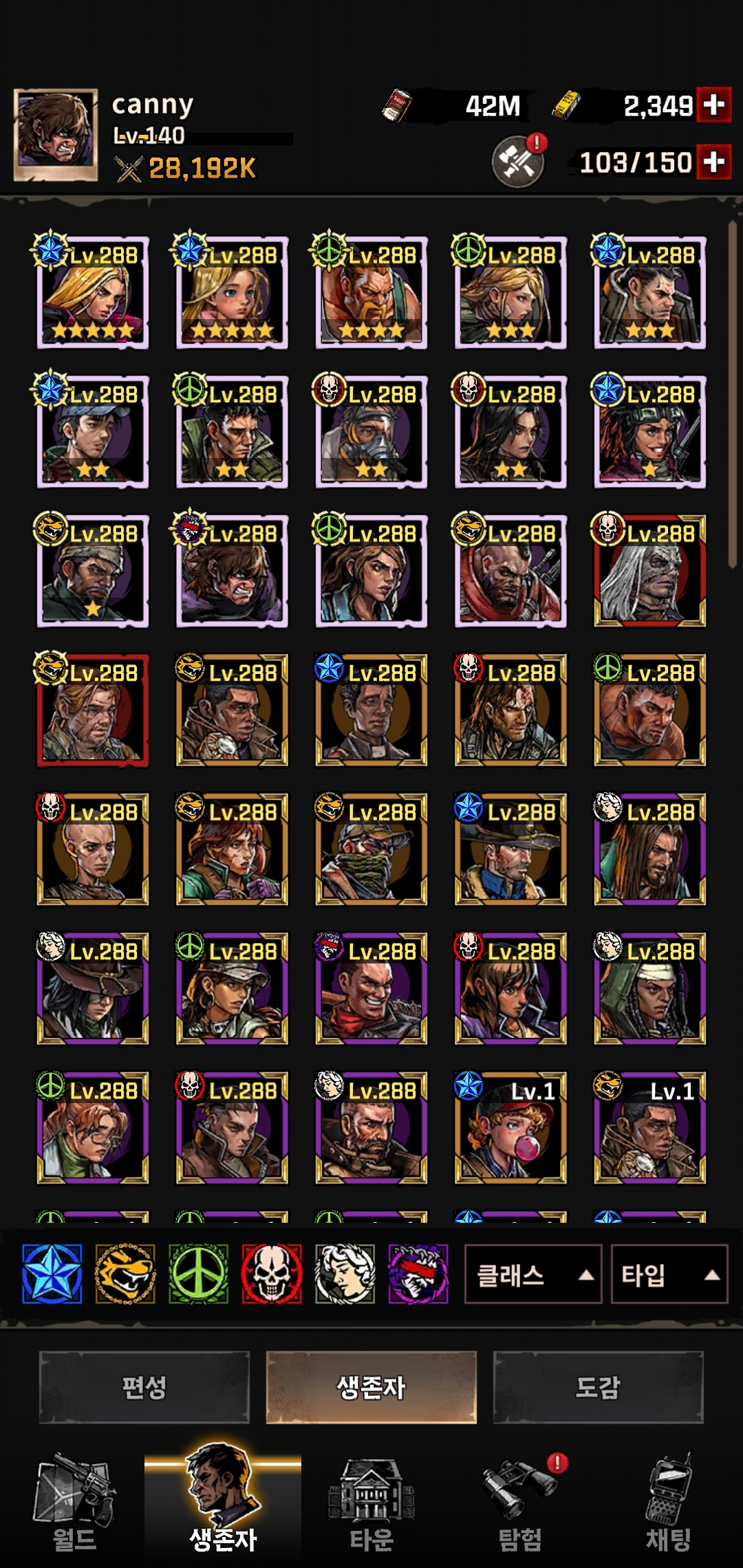This screenshot has width=743, height=1568.
Task: Switch to the 편성 tab
Action: [x=144, y=1387]
